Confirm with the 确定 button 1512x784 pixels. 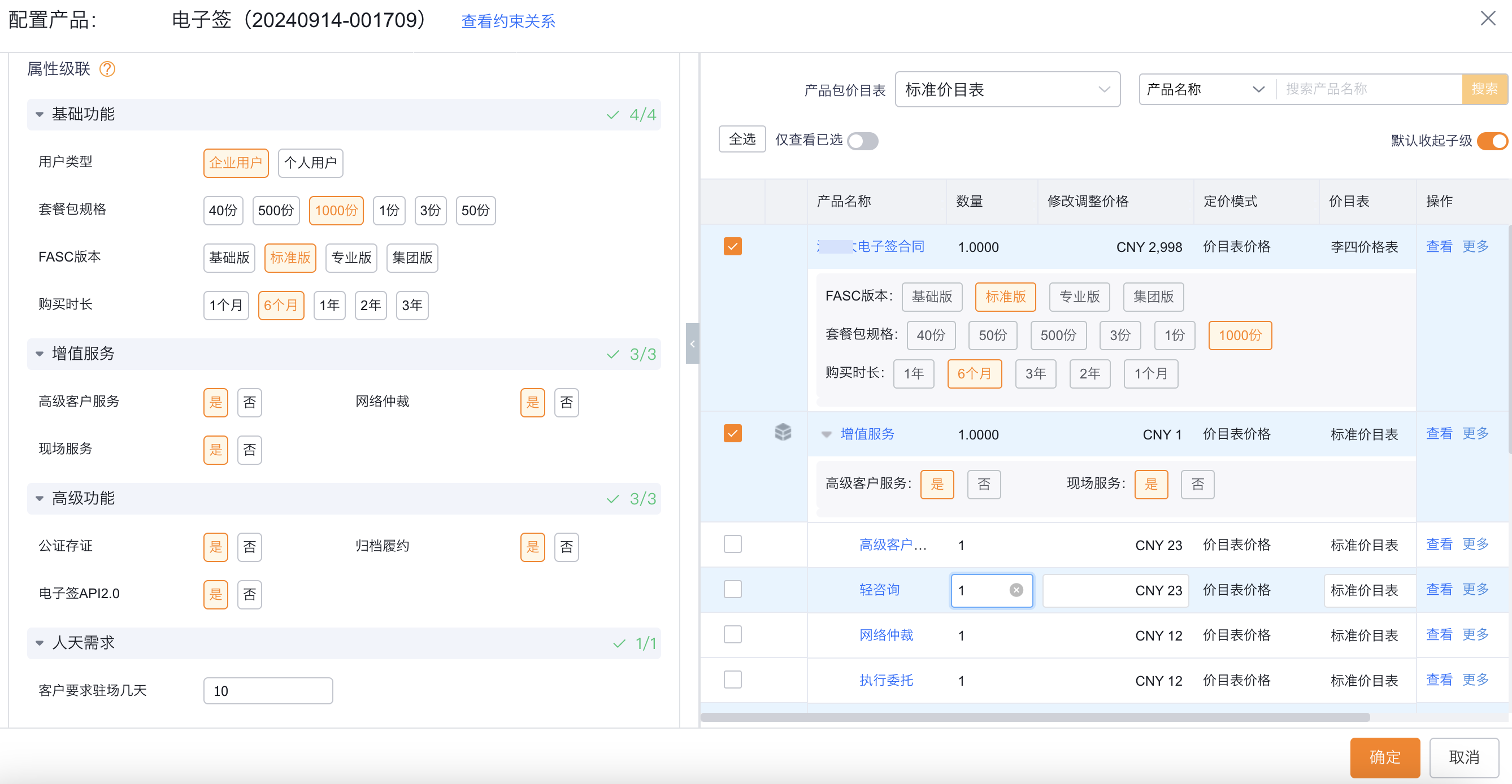[x=1385, y=757]
